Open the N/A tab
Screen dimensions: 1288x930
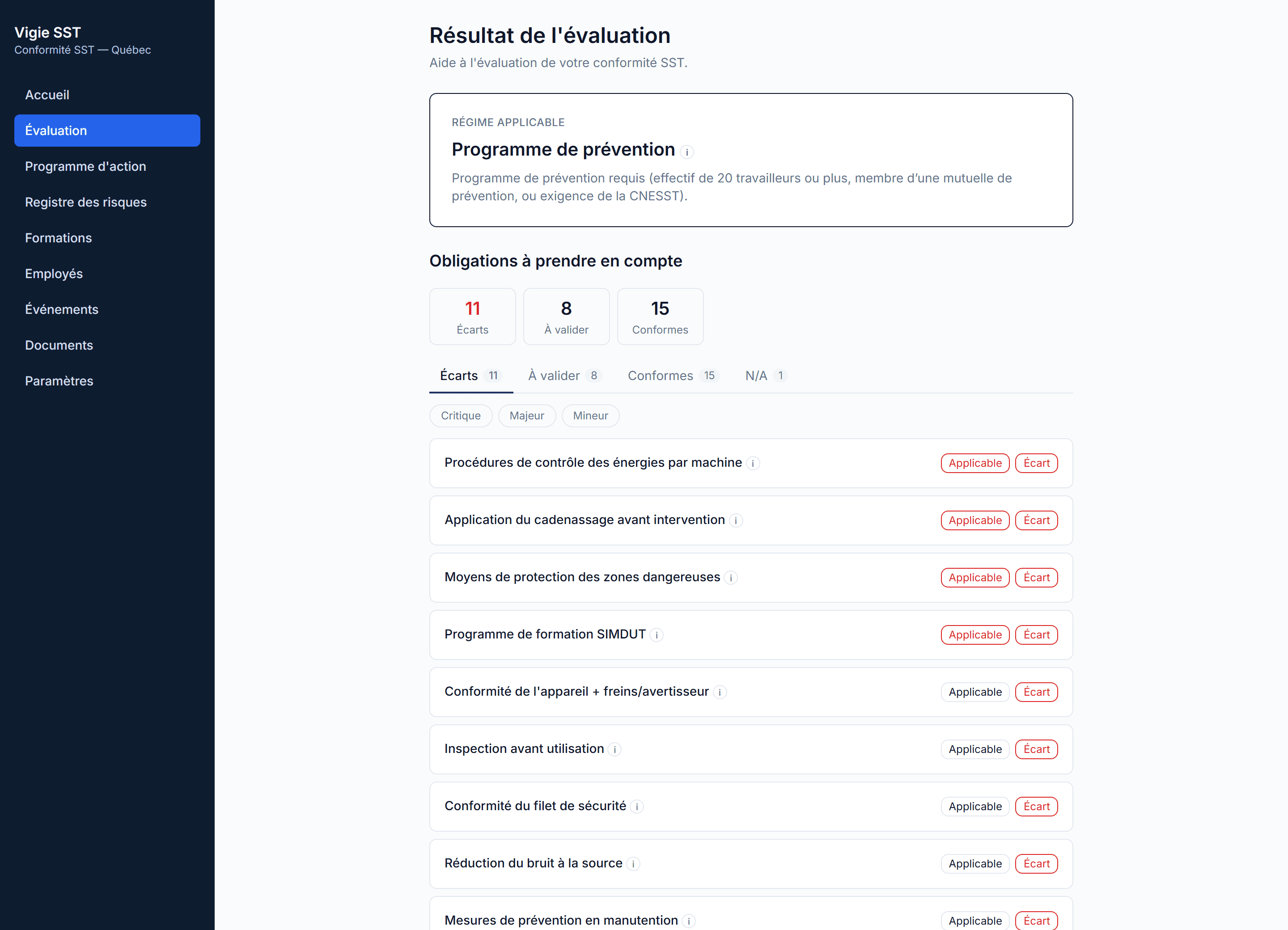[x=766, y=375]
